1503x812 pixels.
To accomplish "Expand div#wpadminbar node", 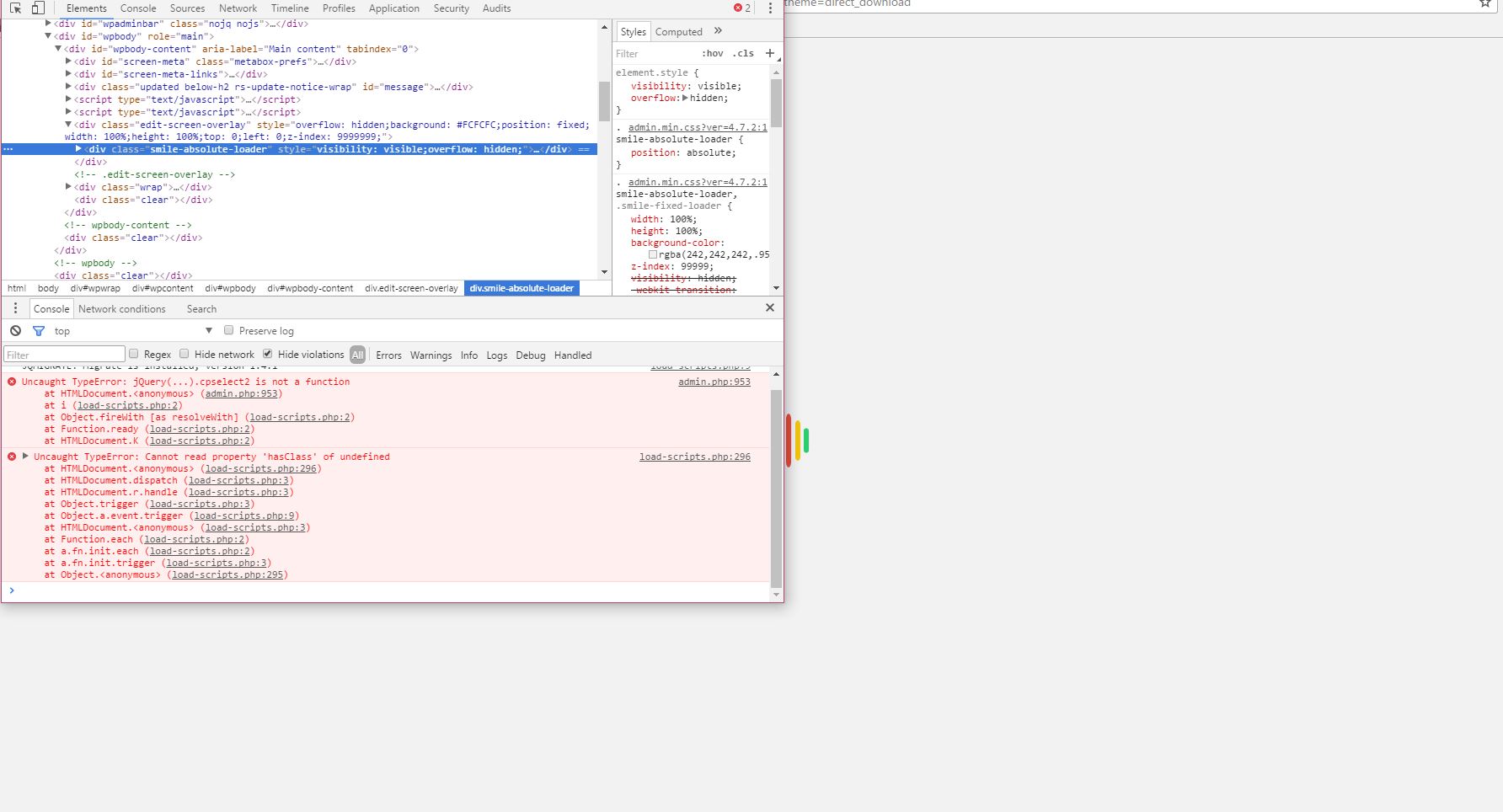I will (x=48, y=24).
